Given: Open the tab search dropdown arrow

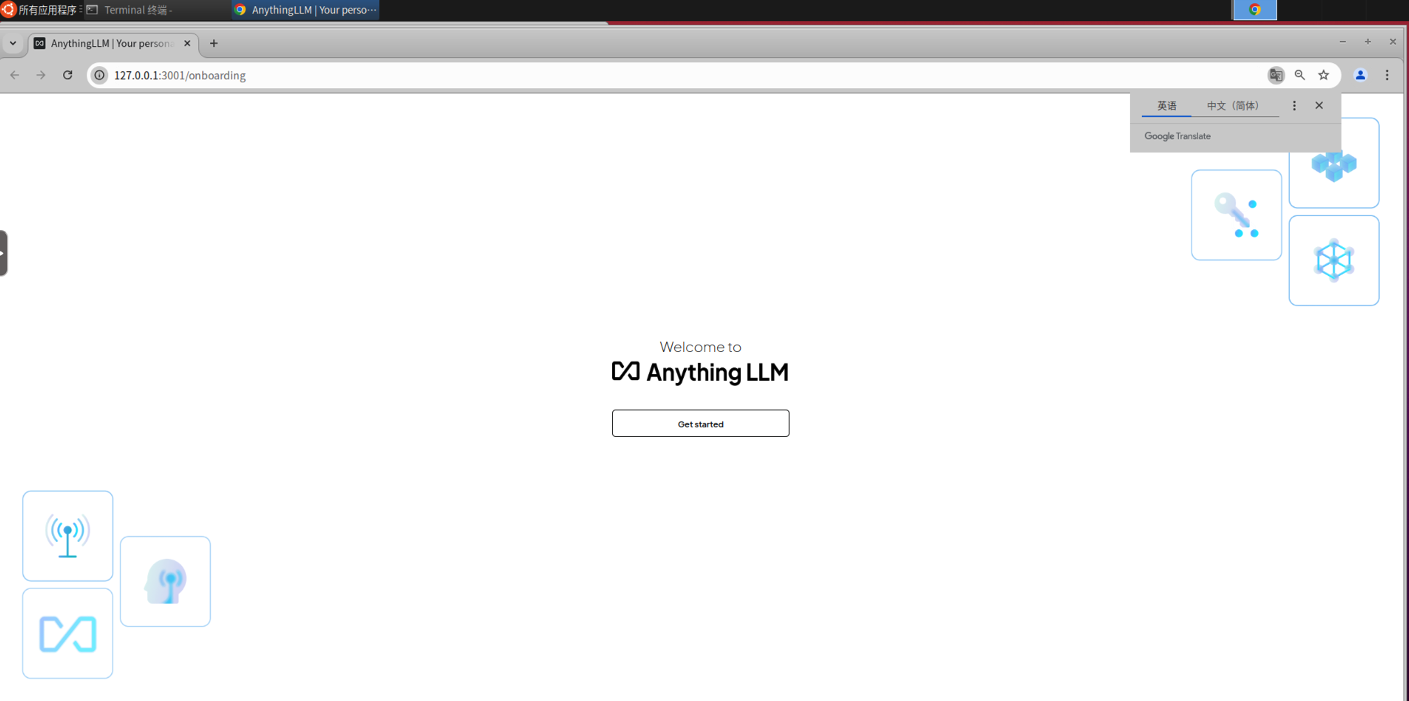Looking at the screenshot, I should click(x=12, y=43).
